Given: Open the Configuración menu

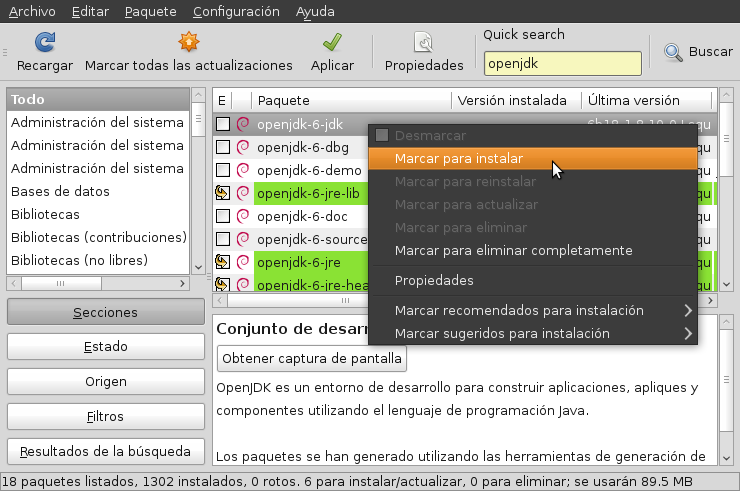Looking at the screenshot, I should (x=236, y=11).
